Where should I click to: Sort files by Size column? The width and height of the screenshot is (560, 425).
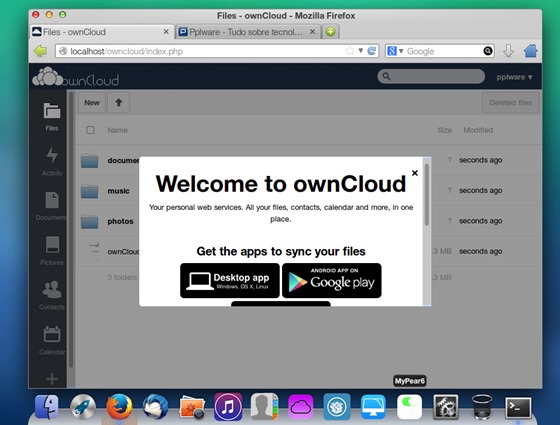444,130
